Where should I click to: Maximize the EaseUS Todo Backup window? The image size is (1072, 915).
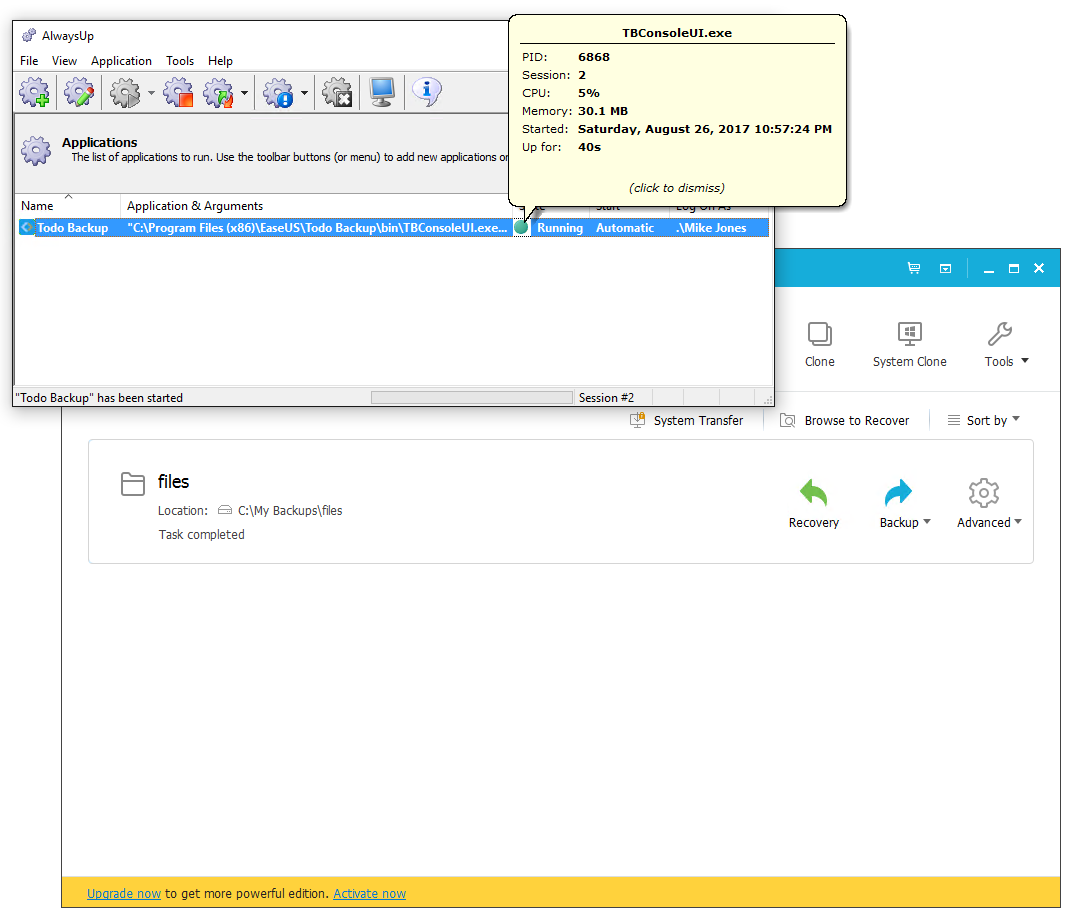tap(1014, 269)
